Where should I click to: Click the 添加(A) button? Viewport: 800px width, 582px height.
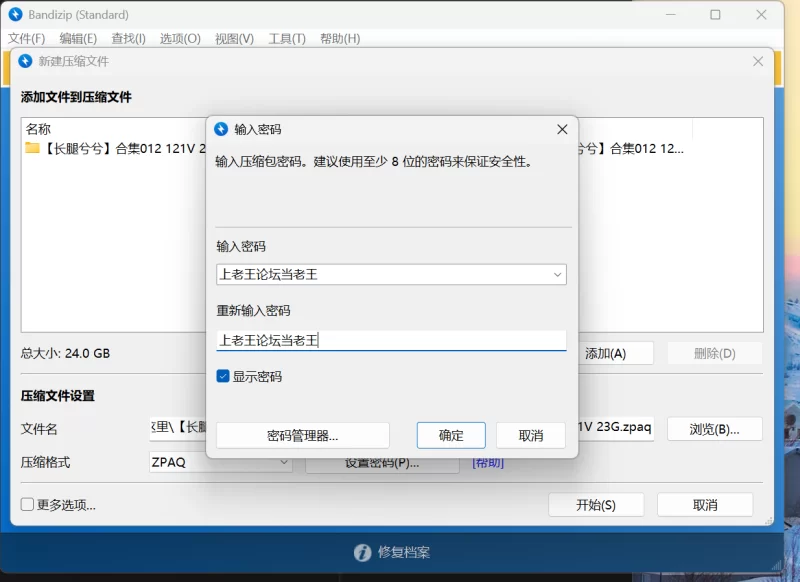(615, 353)
